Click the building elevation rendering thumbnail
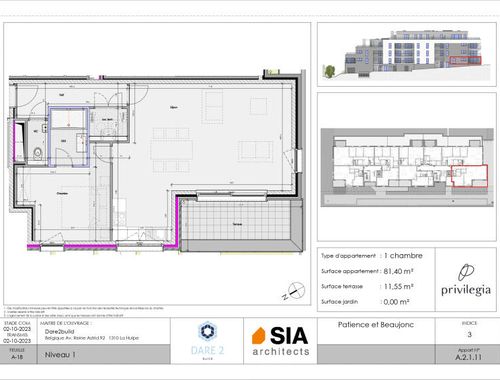 tap(406, 55)
